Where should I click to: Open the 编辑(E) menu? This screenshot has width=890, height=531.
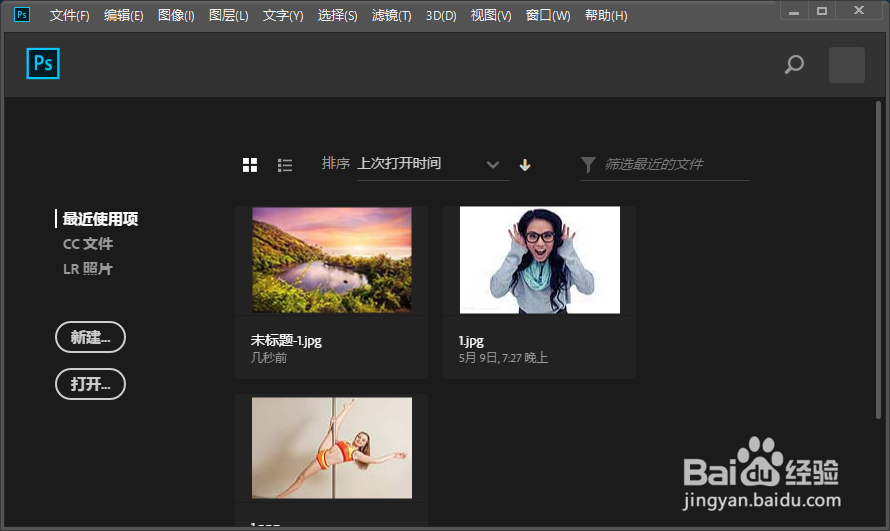point(123,15)
